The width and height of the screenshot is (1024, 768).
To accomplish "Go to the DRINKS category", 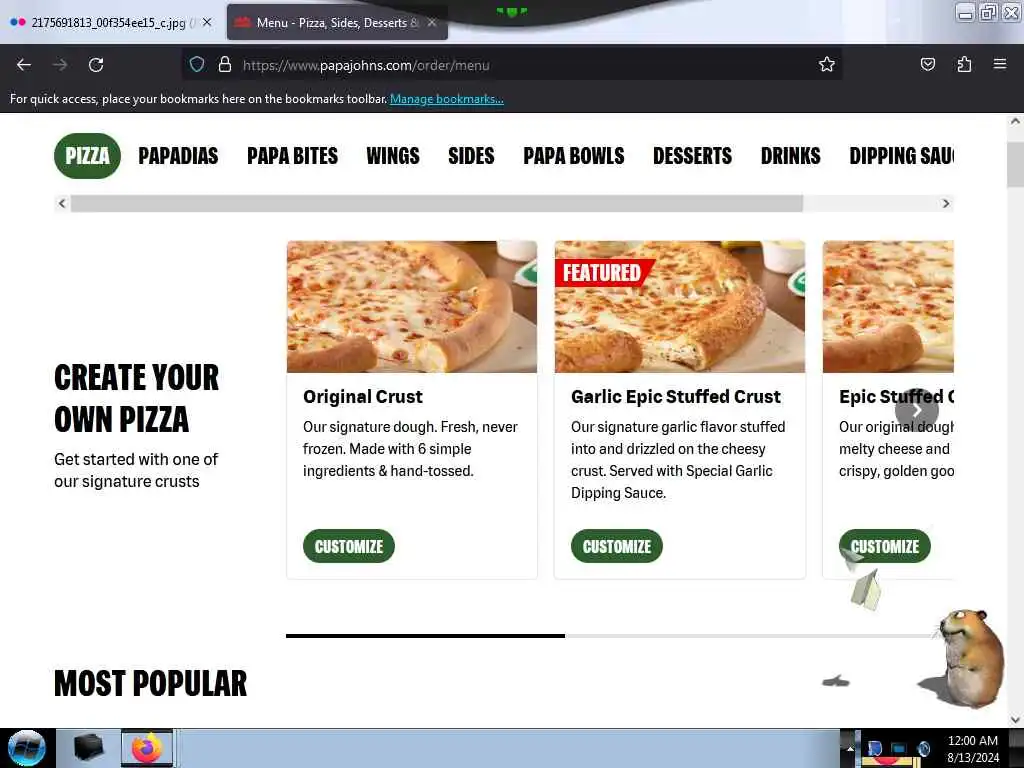I will (791, 156).
